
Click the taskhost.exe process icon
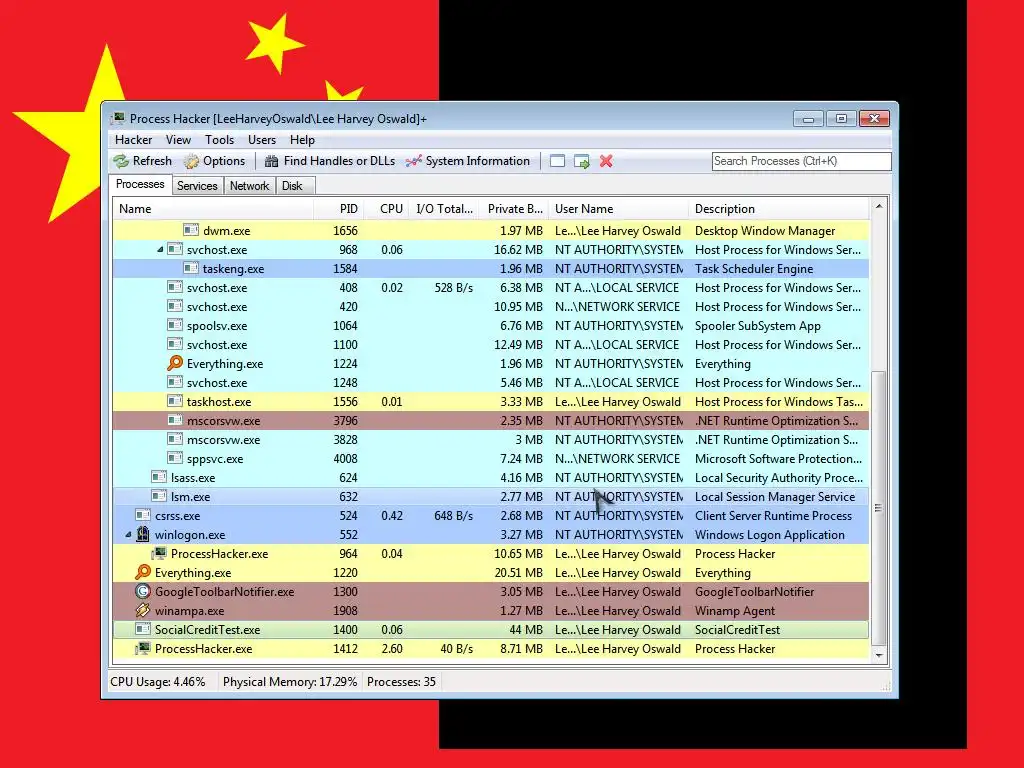pos(174,401)
